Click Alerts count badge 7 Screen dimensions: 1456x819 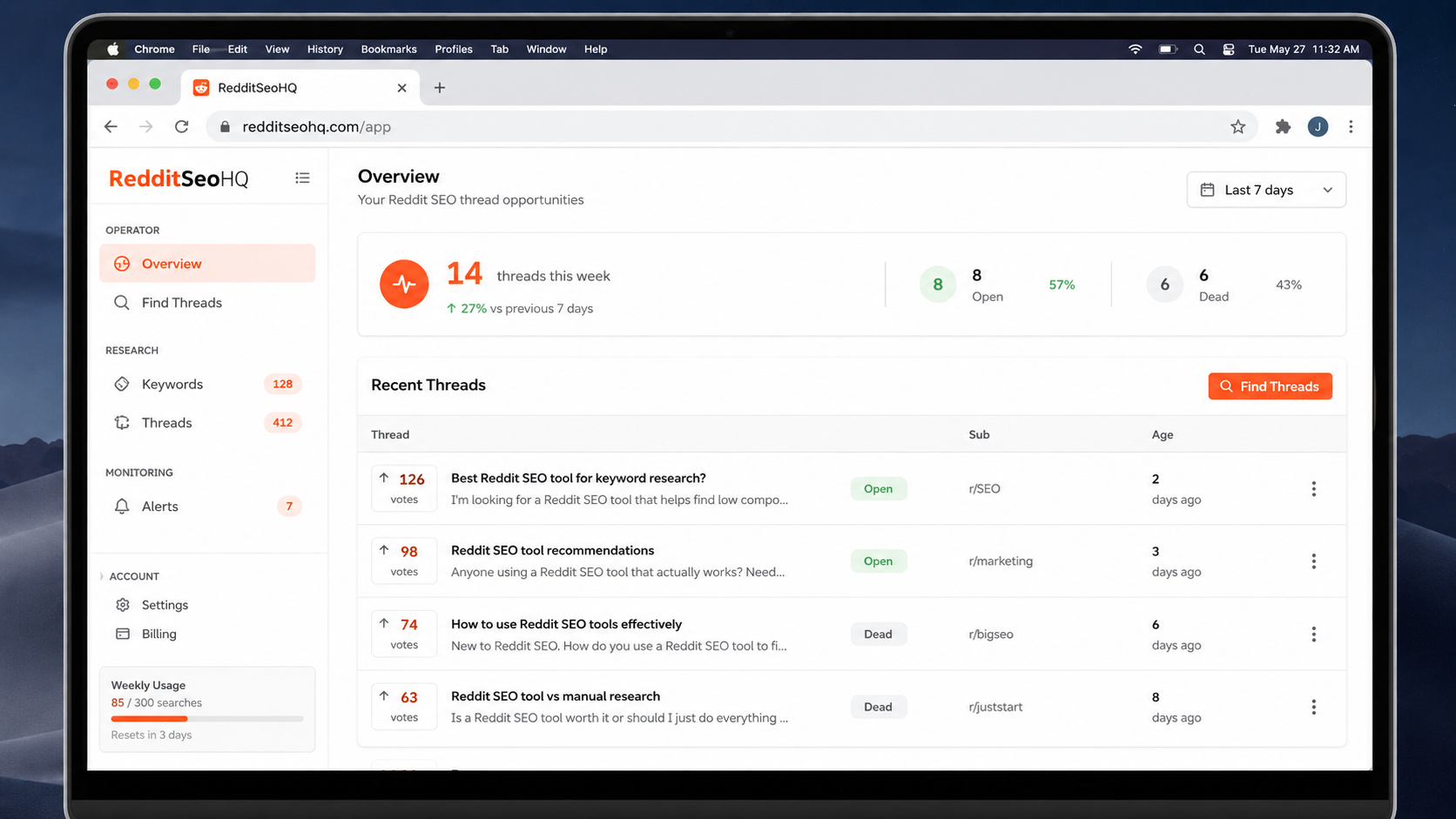(x=289, y=507)
